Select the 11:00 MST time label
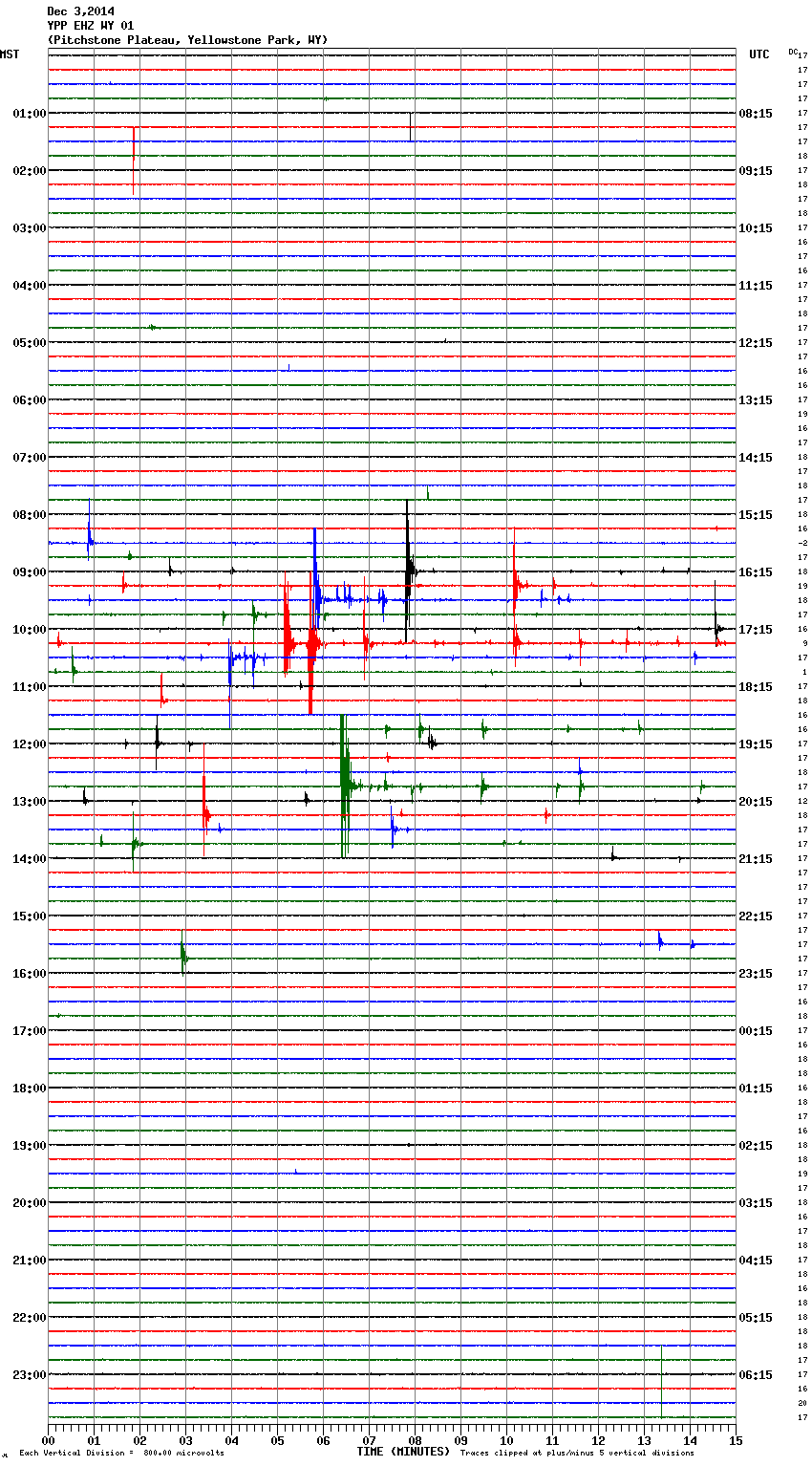The width and height of the screenshot is (812, 1466). [x=30, y=687]
